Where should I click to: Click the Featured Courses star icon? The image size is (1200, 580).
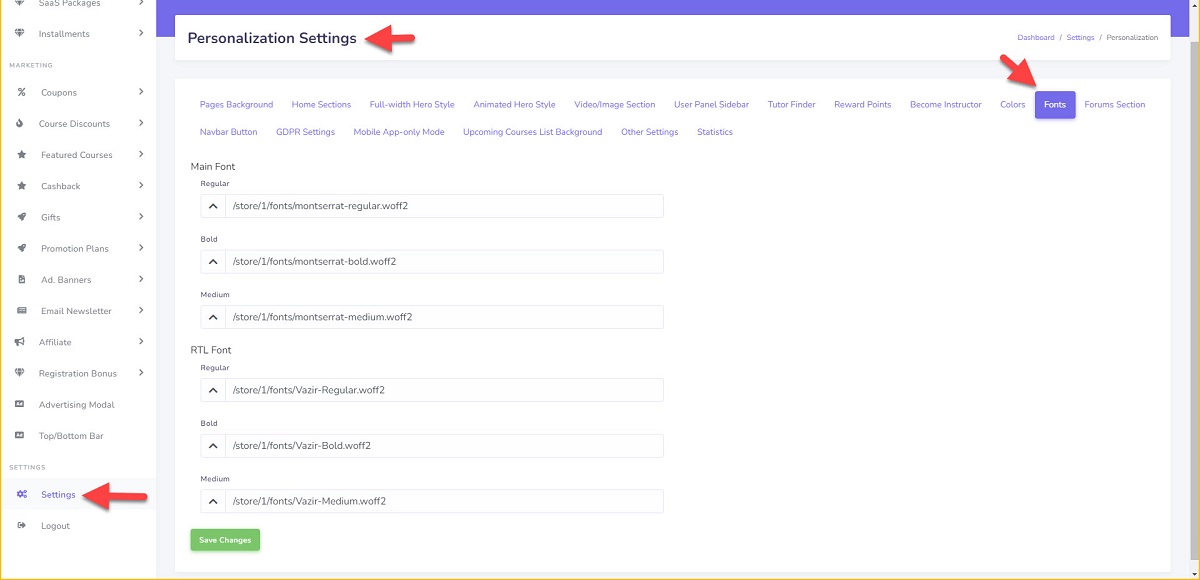click(21, 155)
